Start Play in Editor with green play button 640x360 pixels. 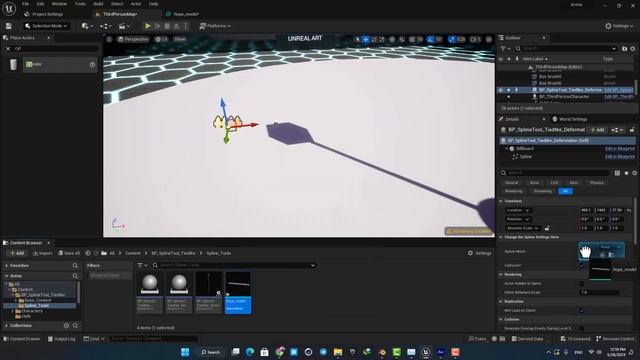tap(148, 26)
